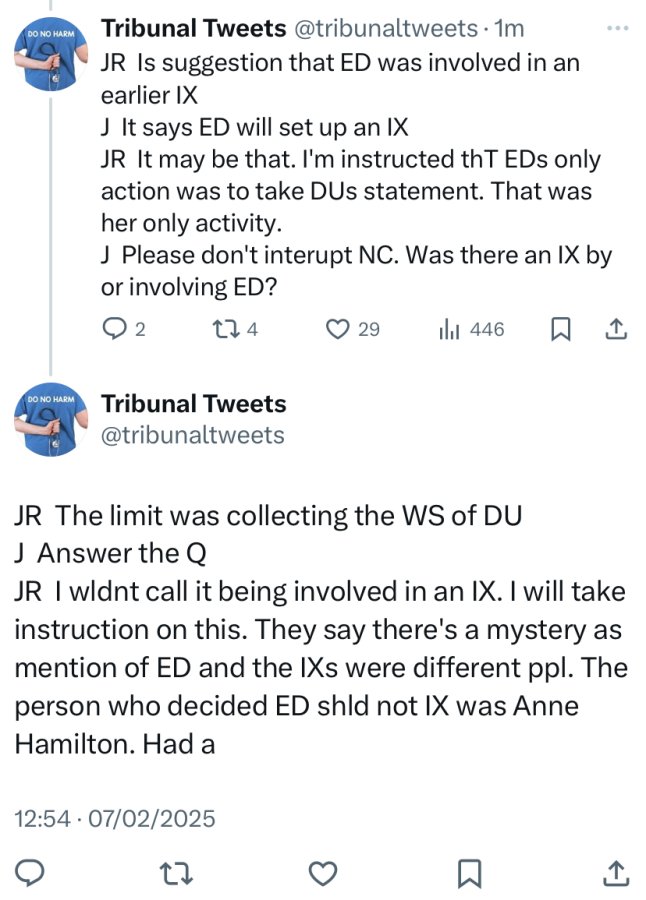Repost the main tweet

pos(176,874)
